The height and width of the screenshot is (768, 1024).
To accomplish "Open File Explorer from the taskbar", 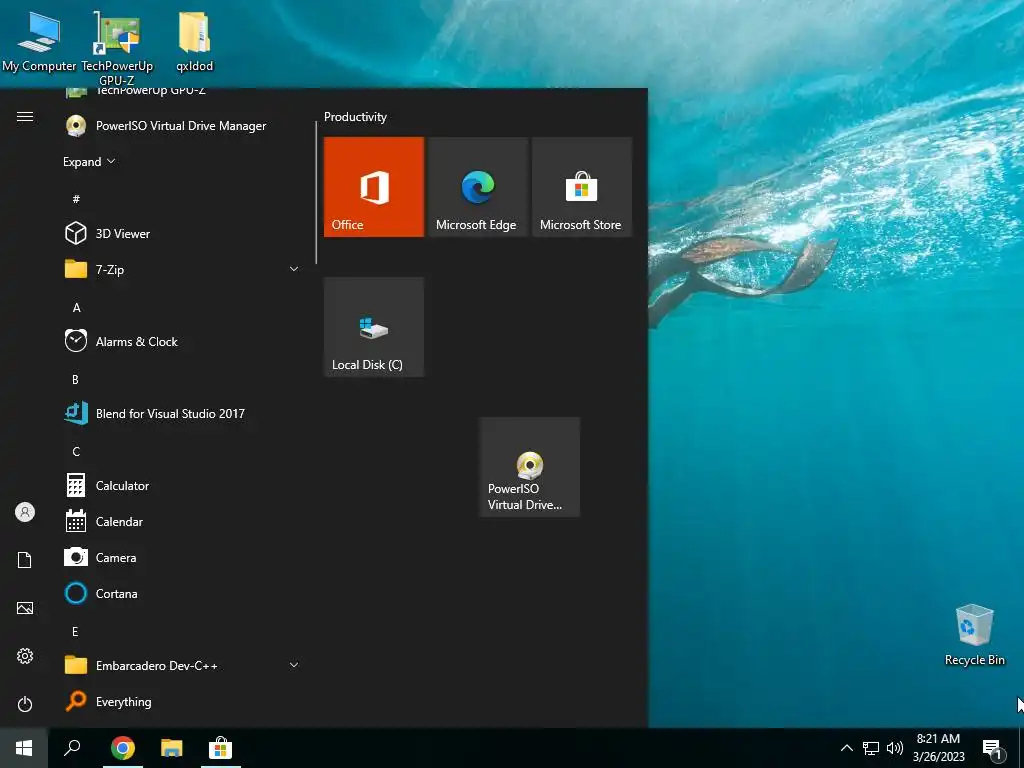I will [x=172, y=748].
